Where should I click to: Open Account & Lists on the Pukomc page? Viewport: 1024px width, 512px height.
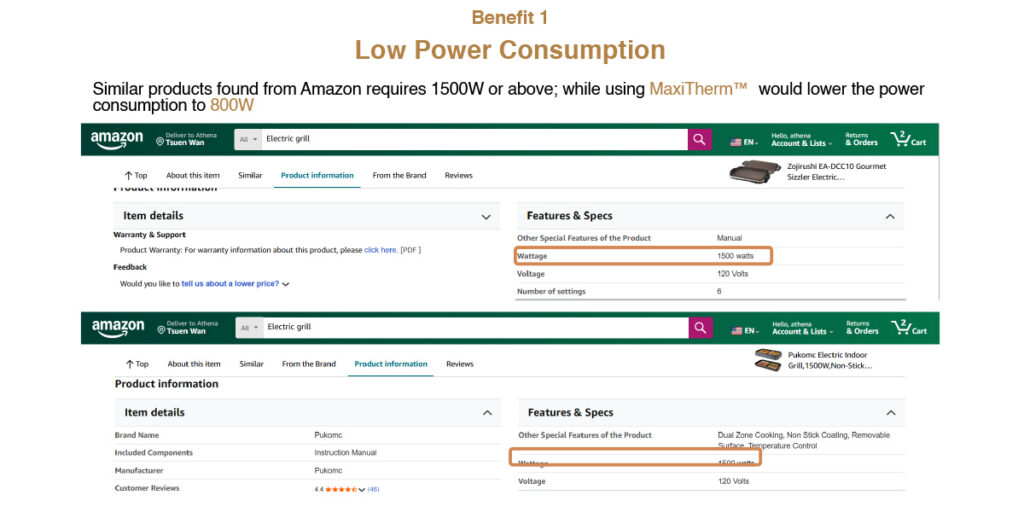click(x=799, y=328)
